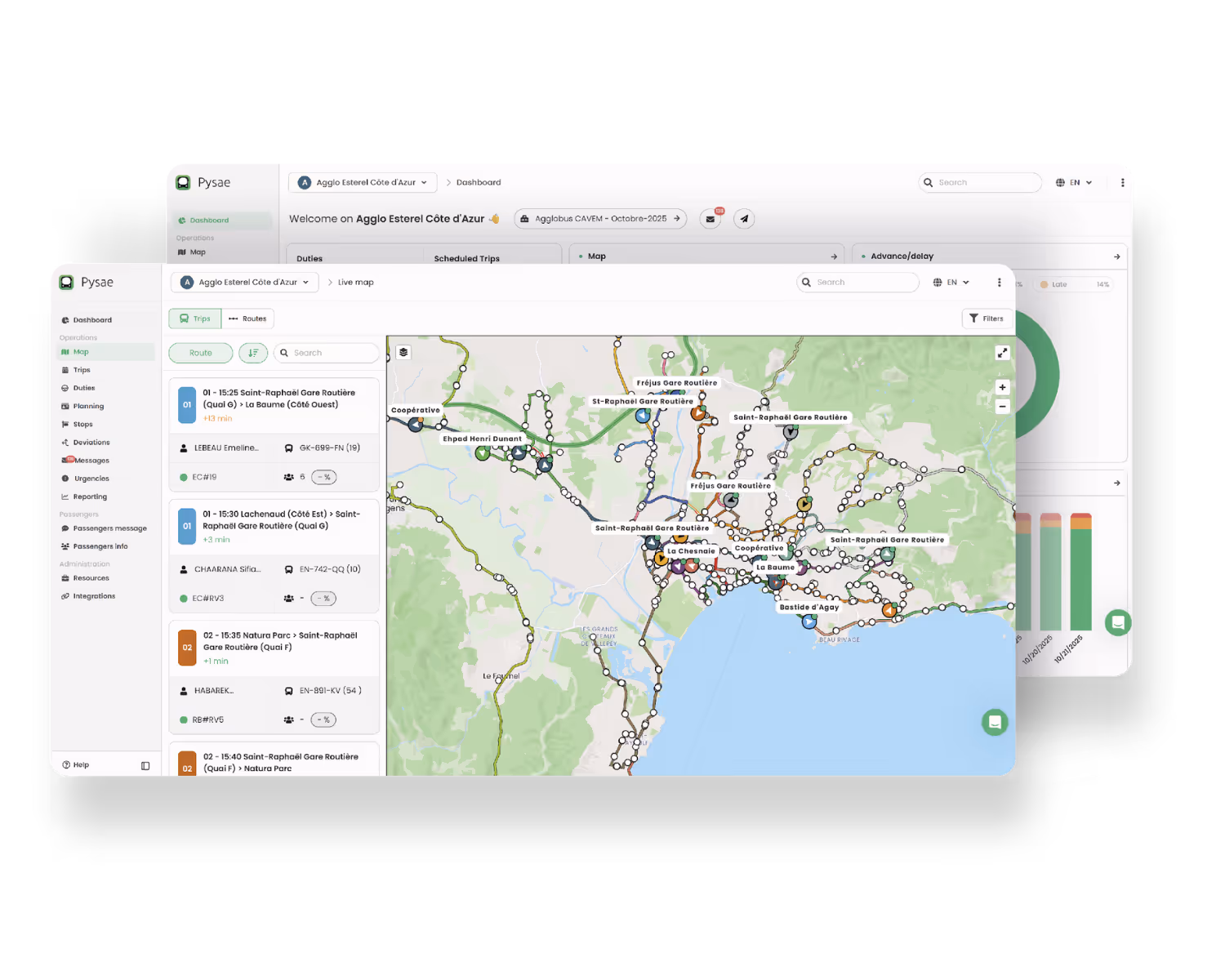Image resolution: width=1225 pixels, height=980 pixels.
Task: Click the La Chesnaie map label
Action: 691,550
